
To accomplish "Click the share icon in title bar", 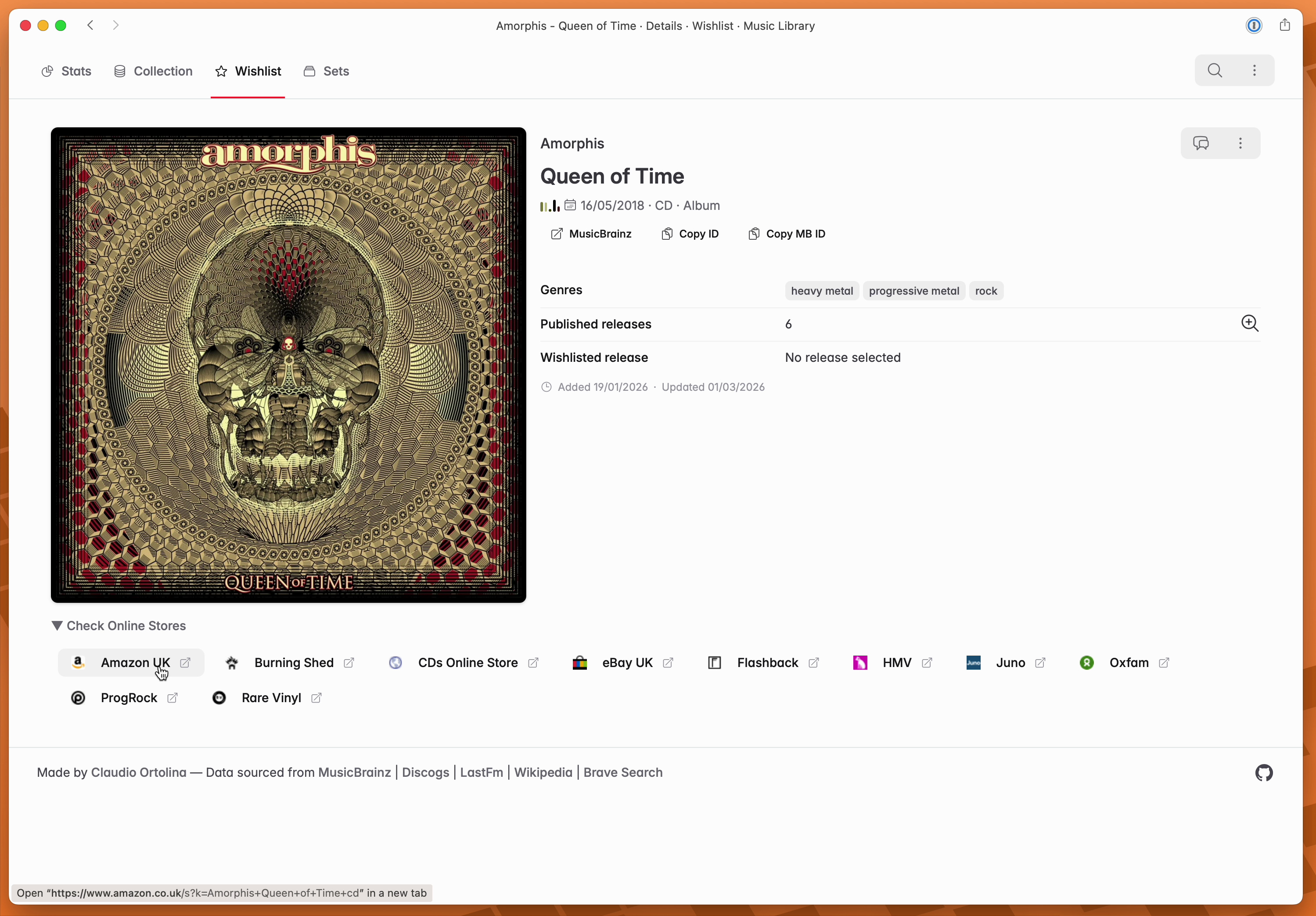I will [1284, 25].
